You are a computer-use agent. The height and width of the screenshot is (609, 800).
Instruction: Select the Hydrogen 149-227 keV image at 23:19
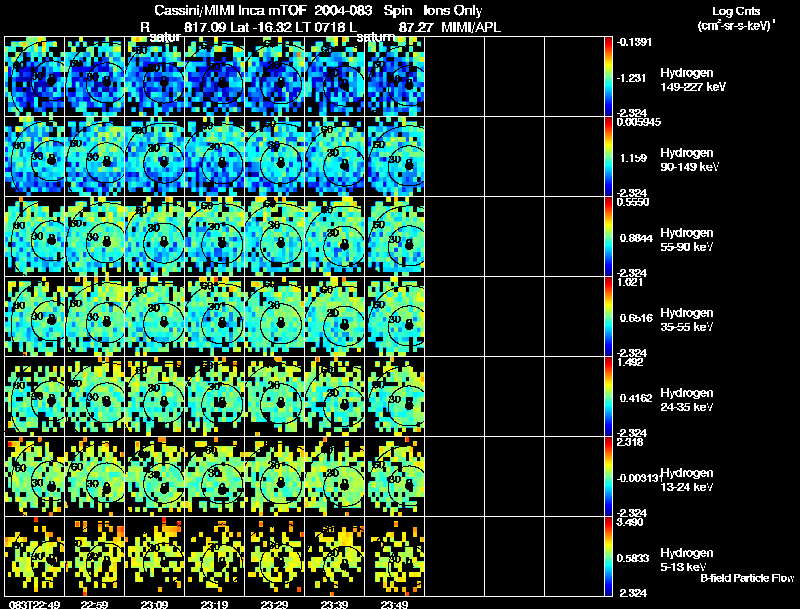tap(214, 76)
